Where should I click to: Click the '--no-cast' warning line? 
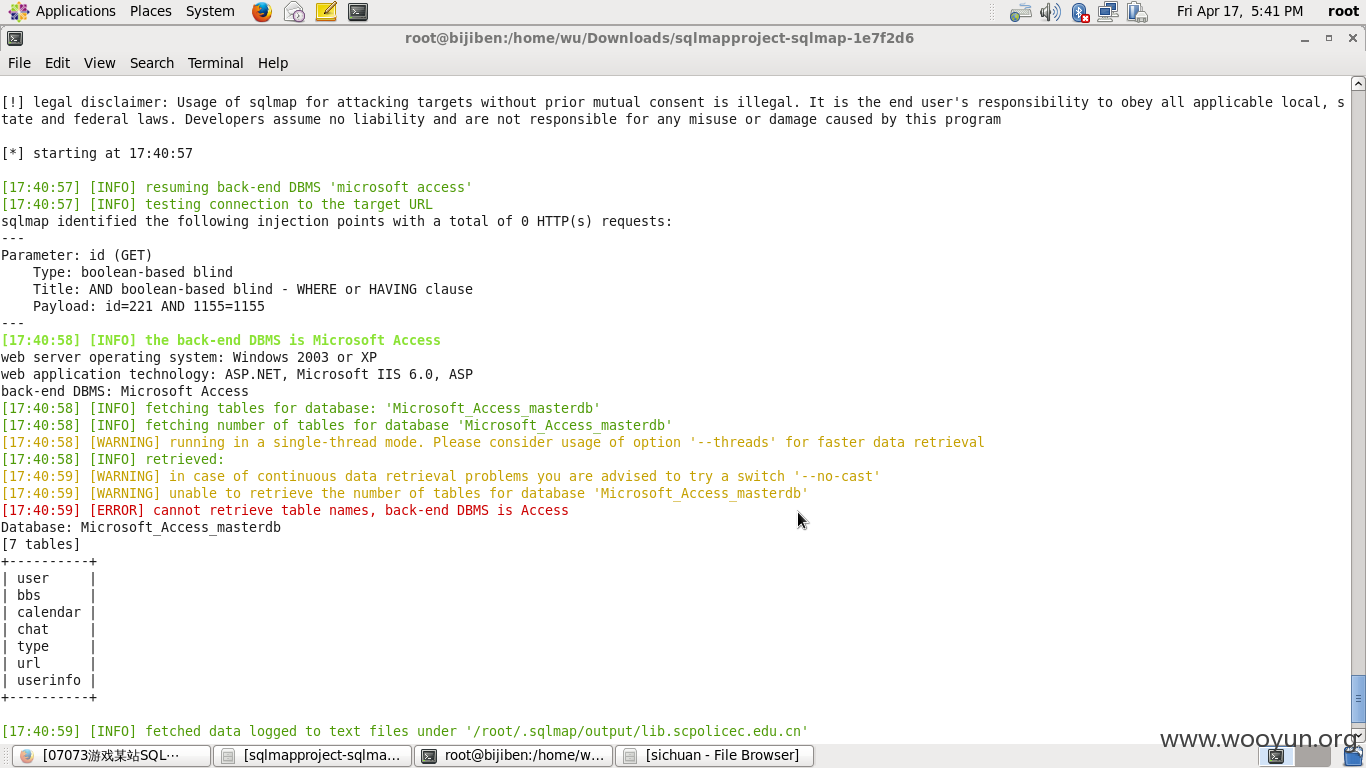pos(441,476)
